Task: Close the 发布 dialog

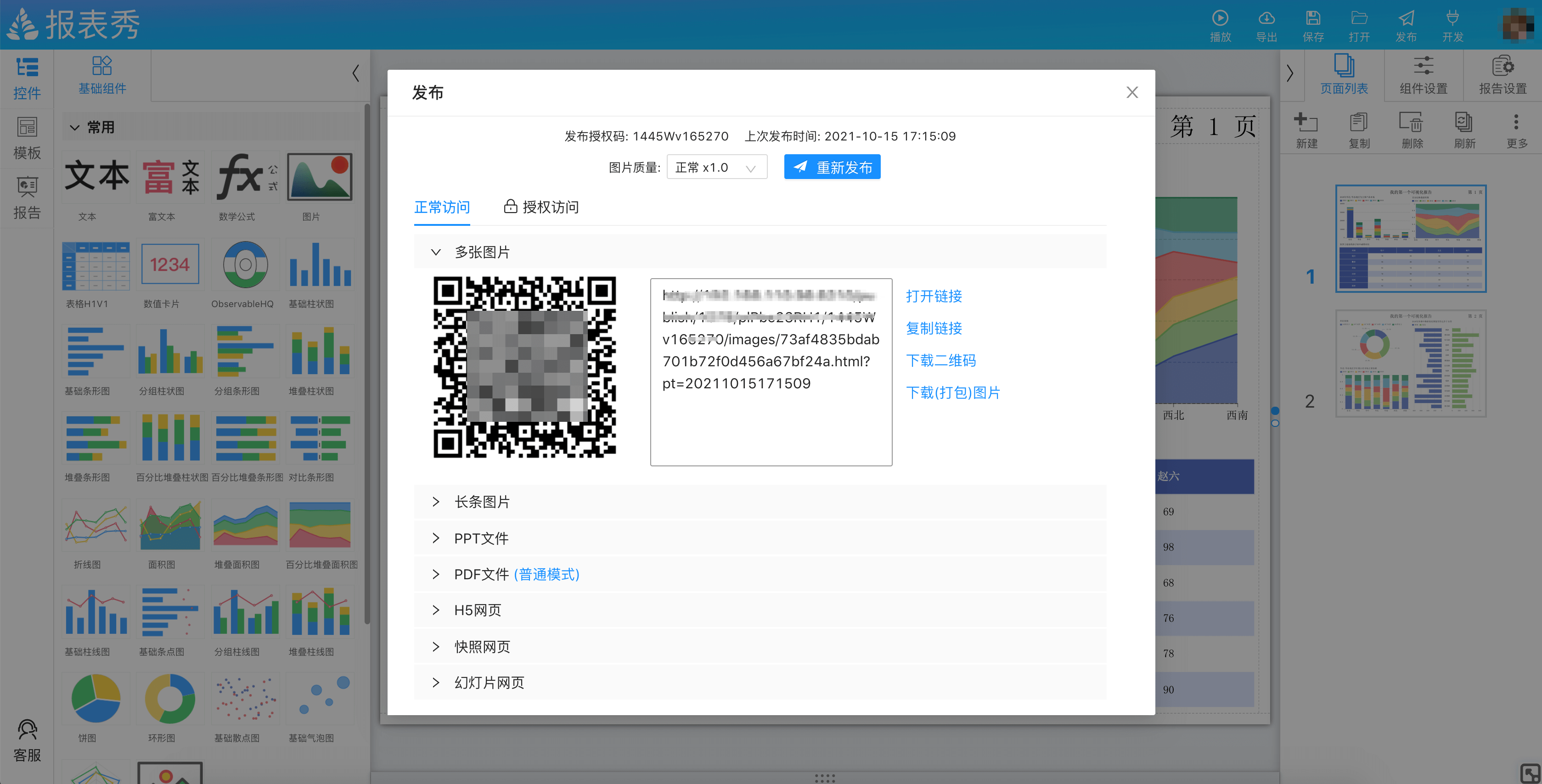Action: tap(1132, 92)
